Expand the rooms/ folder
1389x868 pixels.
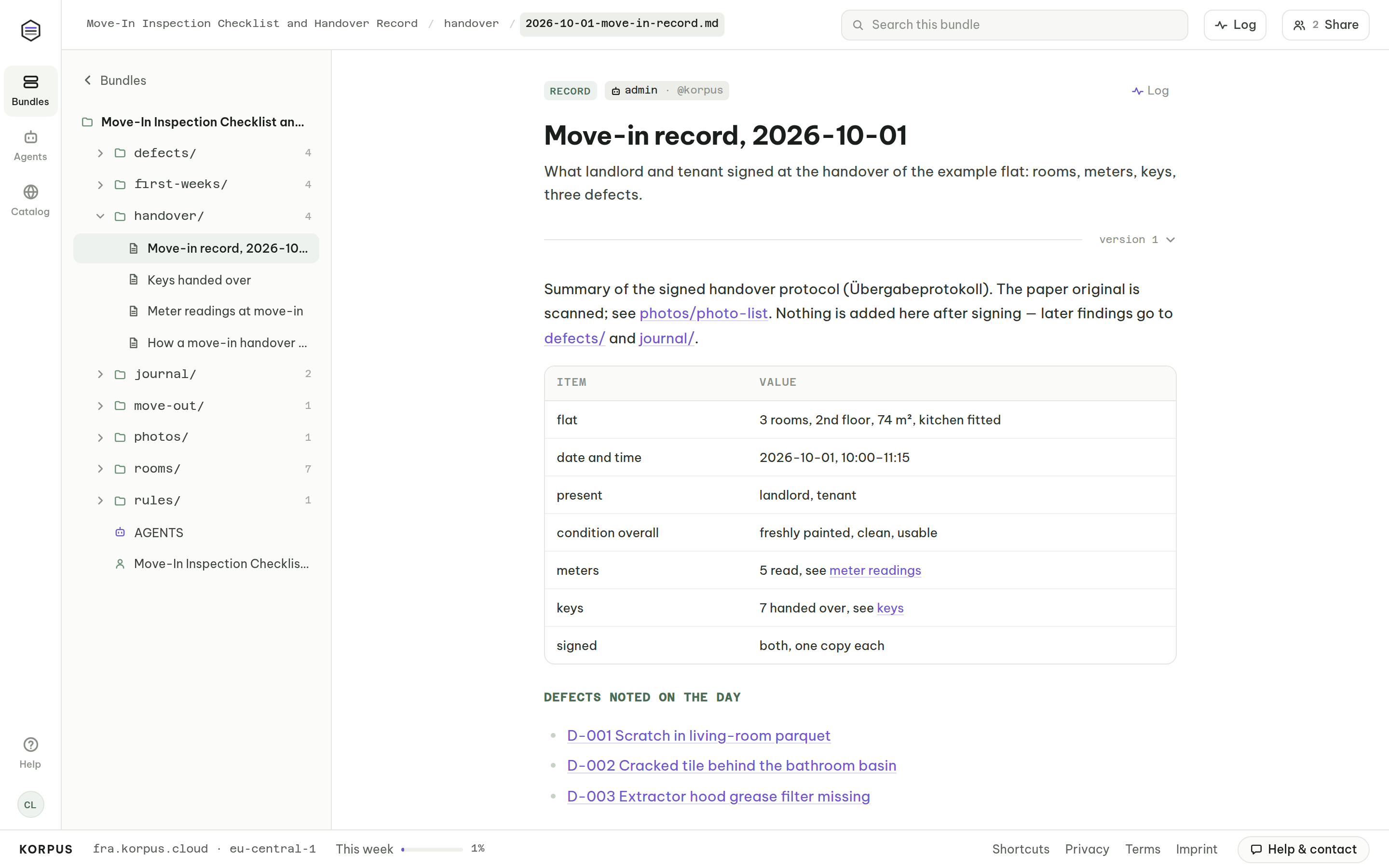(x=100, y=469)
